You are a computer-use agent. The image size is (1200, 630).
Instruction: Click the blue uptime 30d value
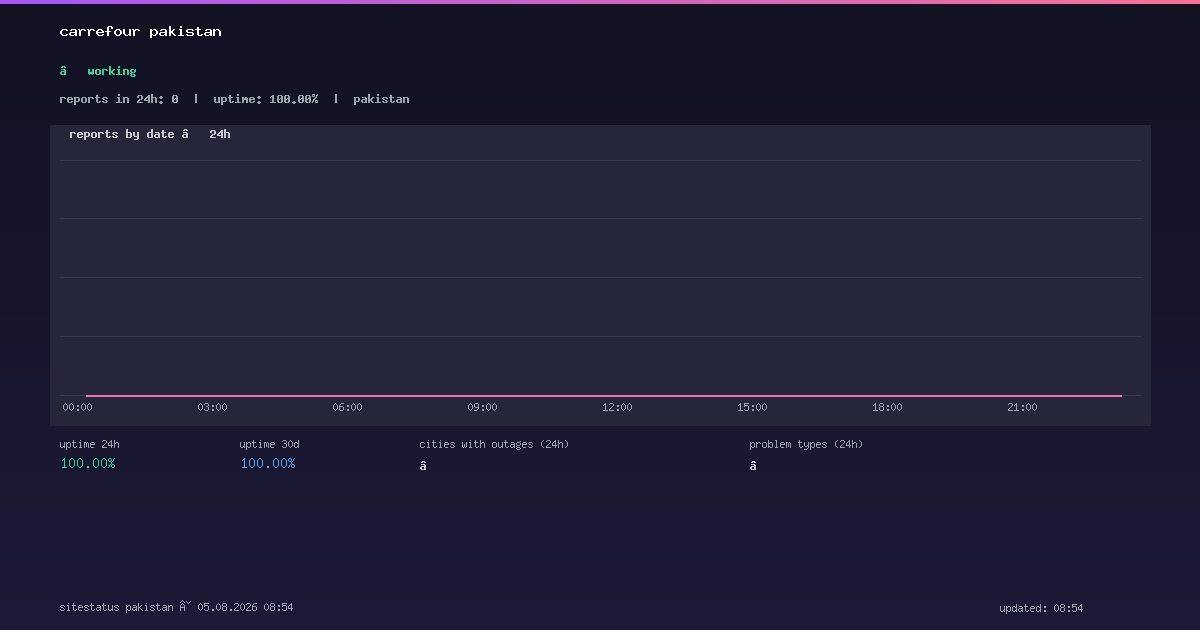pos(268,463)
